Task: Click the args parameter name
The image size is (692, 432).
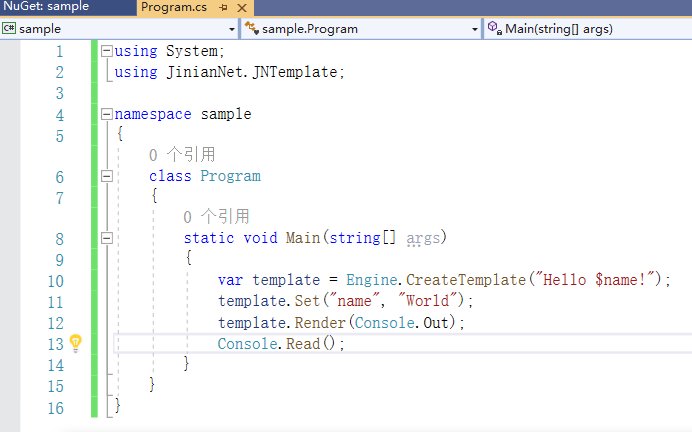Action: coord(423,238)
